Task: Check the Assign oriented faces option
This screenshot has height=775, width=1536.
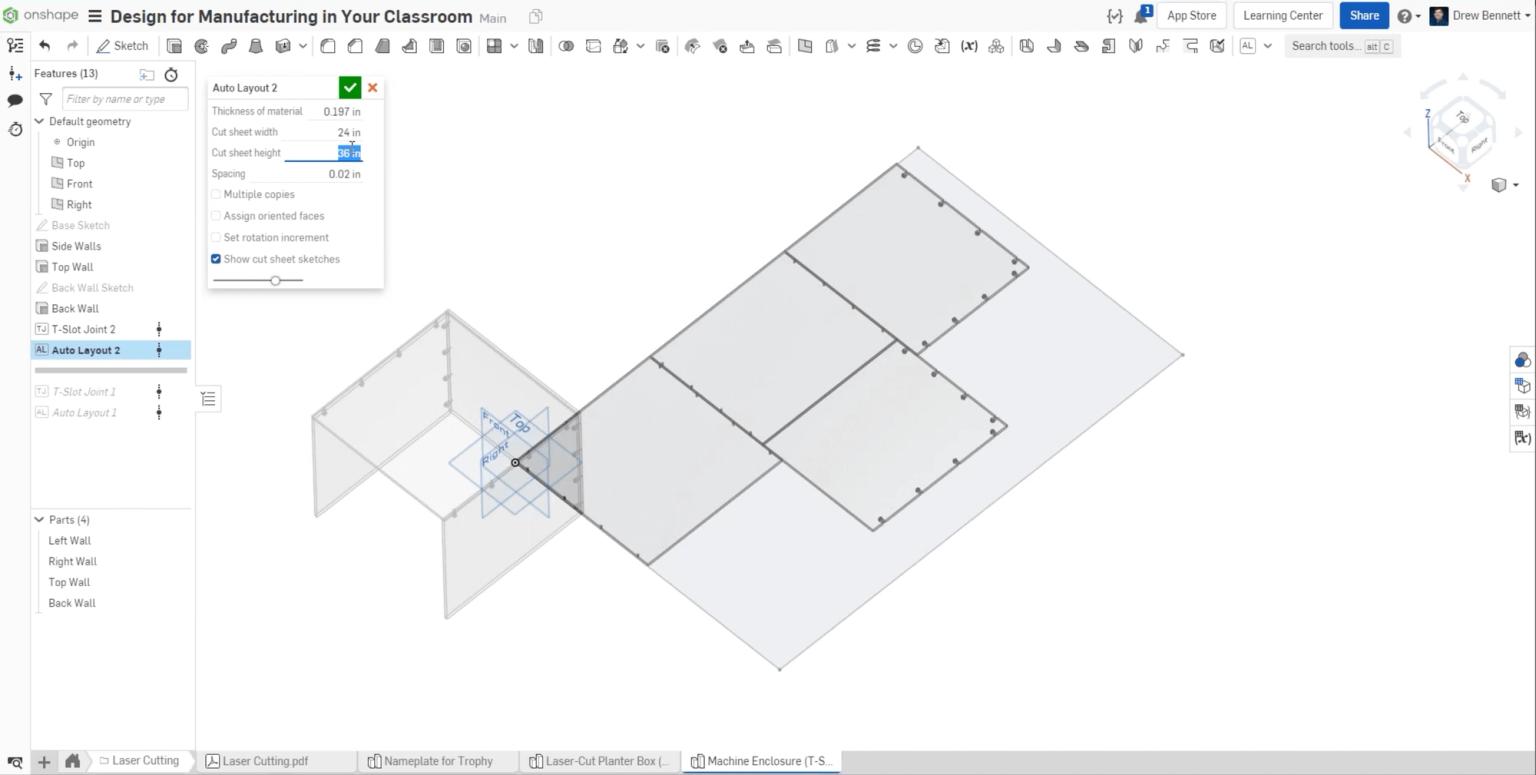Action: pos(216,216)
